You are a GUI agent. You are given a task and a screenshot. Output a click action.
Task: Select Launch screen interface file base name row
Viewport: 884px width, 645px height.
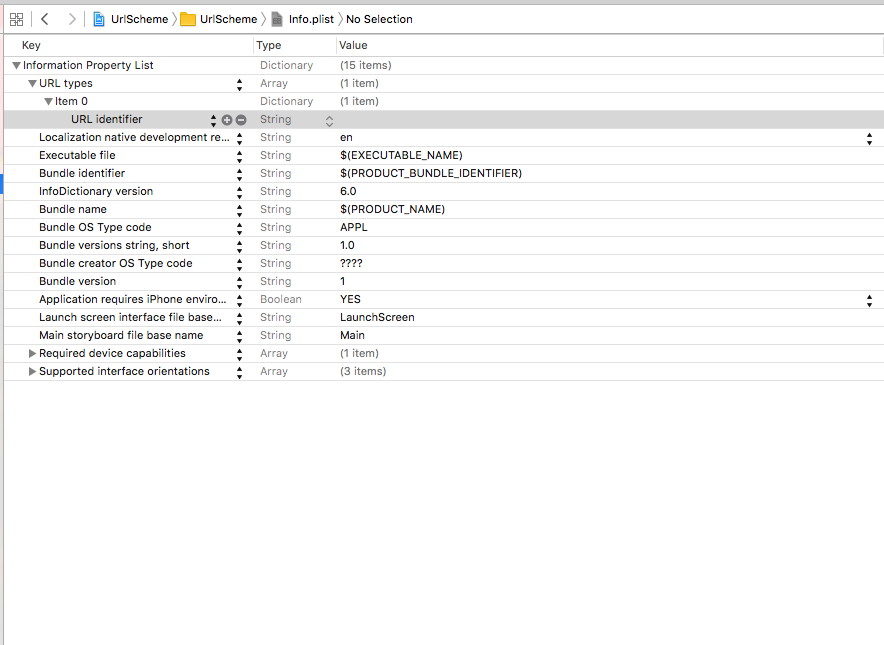(x=444, y=318)
